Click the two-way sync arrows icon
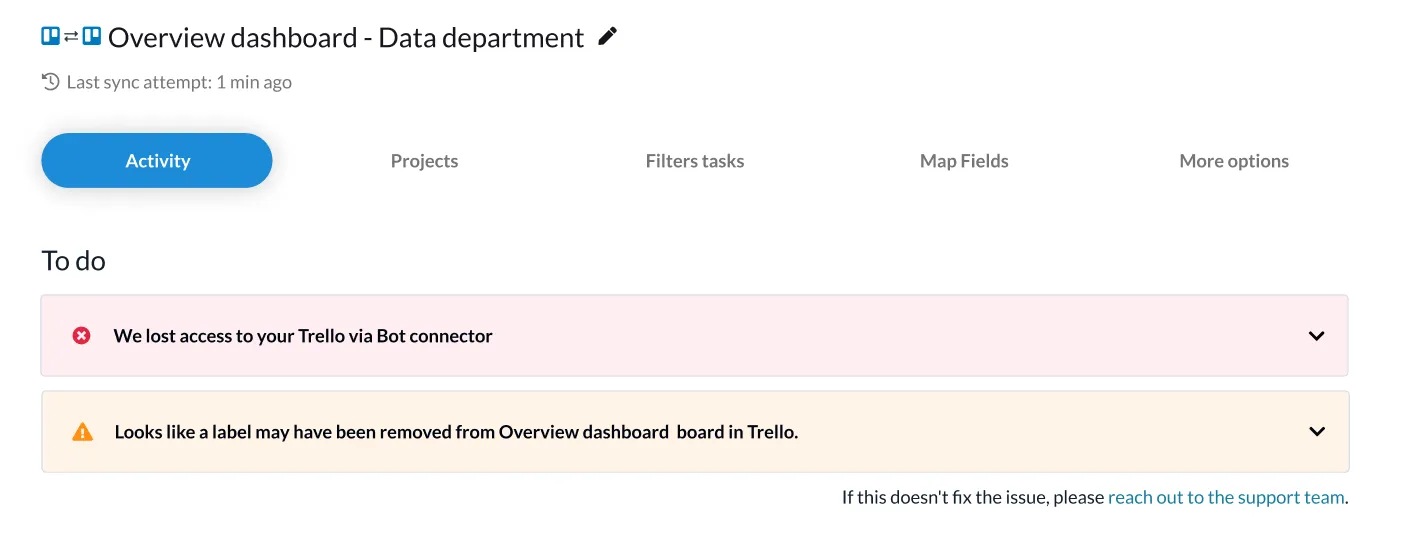 pyautogui.click(x=71, y=37)
